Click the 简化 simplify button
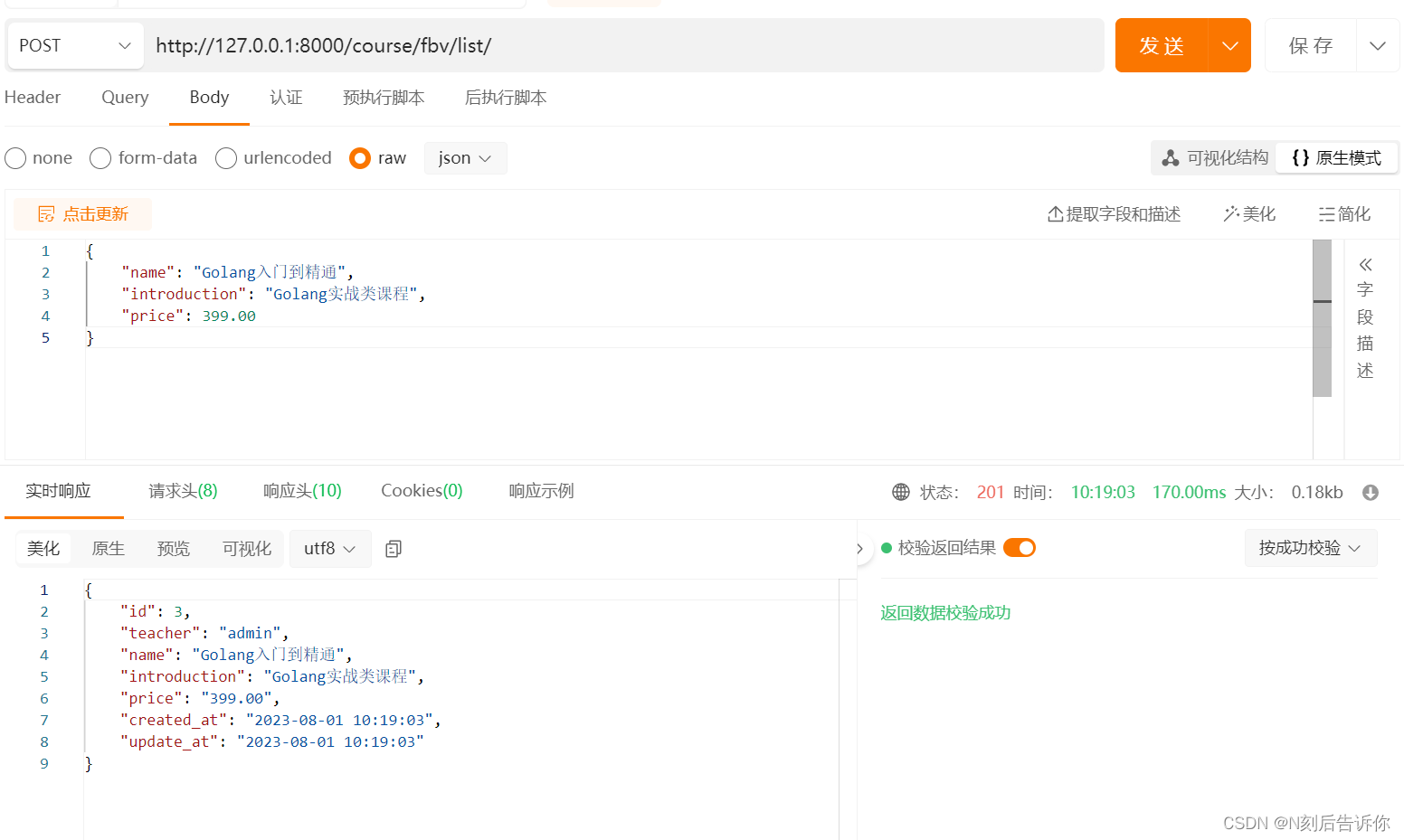Screen dimensions: 1404x840 (1344, 214)
